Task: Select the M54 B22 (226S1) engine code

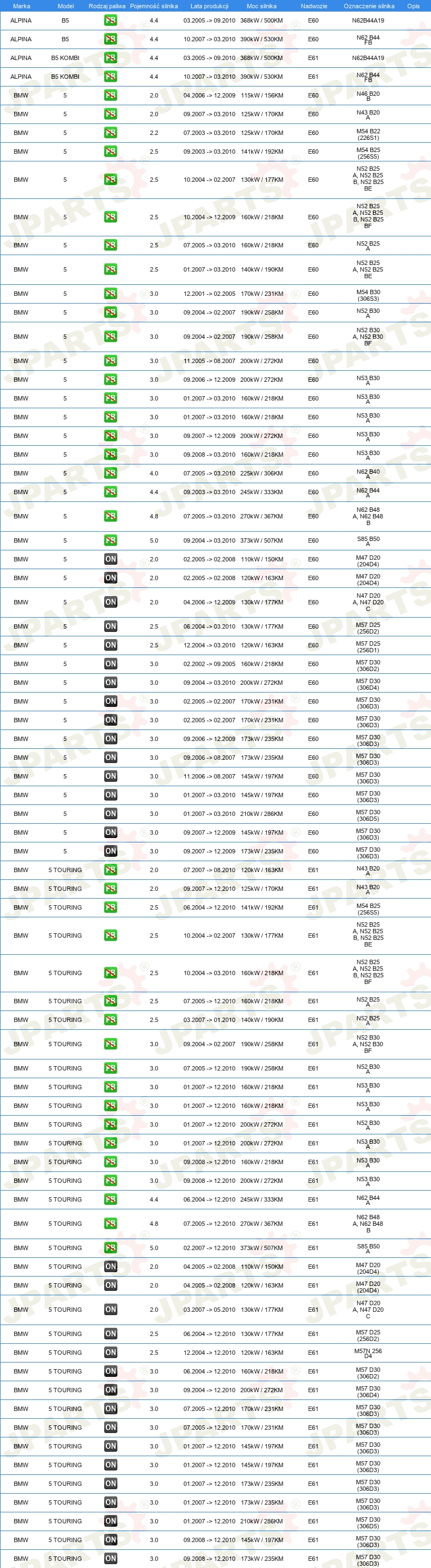Action: pyautogui.click(x=368, y=134)
